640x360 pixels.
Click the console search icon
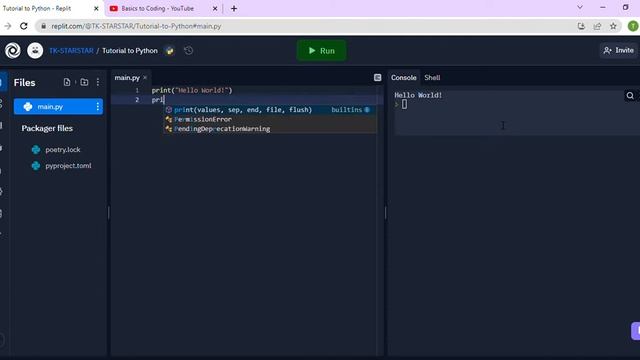click(630, 96)
